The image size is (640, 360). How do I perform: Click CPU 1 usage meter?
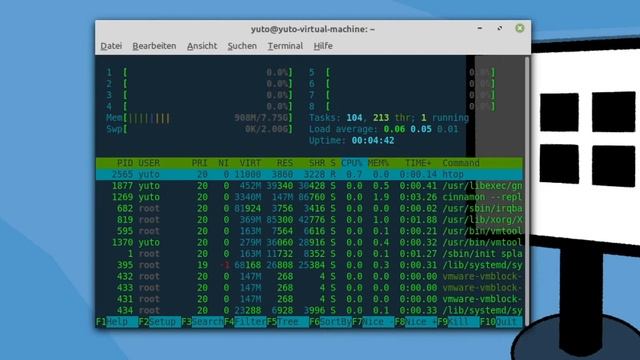199,73
